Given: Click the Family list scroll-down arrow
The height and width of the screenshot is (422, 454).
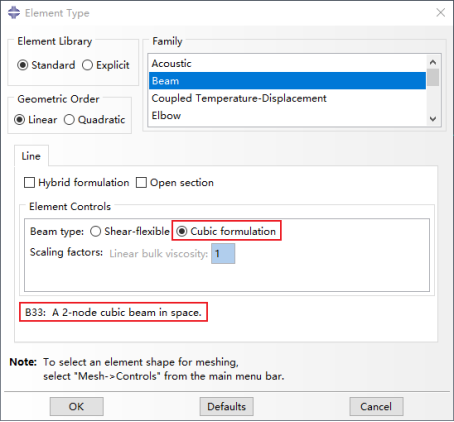Looking at the screenshot, I should [433, 119].
